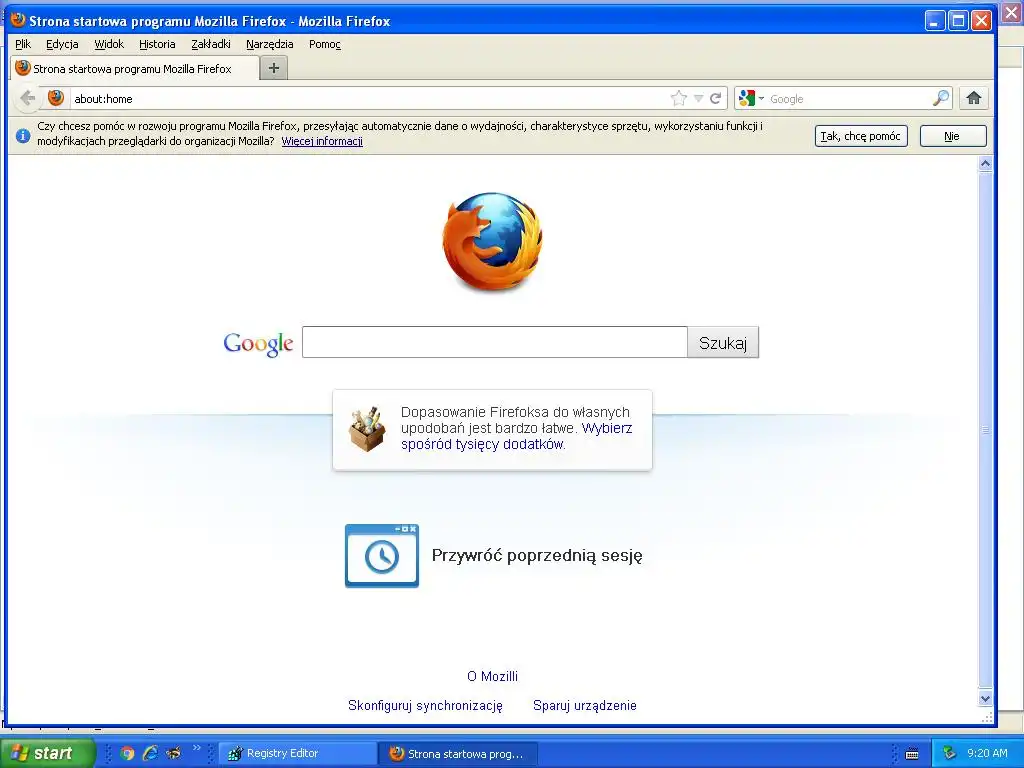Click the Firefox site identity icon
Viewport: 1024px width, 768px height.
(56, 99)
